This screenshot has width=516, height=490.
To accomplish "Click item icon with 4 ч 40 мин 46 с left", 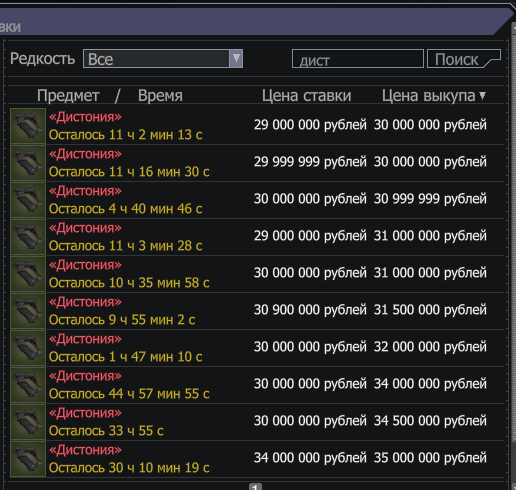I will 28,200.
